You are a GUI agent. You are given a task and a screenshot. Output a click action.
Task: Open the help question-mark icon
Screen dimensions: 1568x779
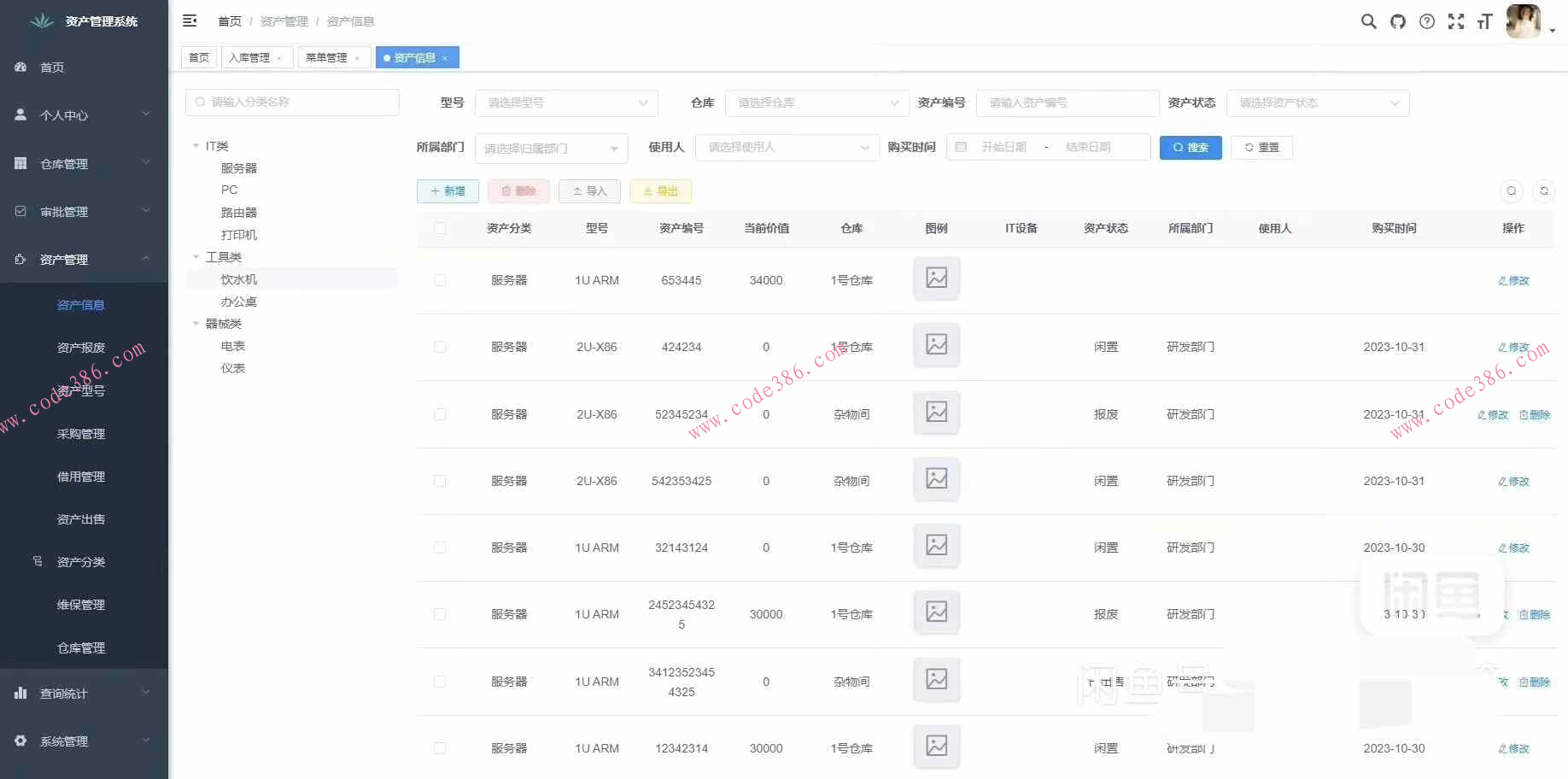point(1426,21)
